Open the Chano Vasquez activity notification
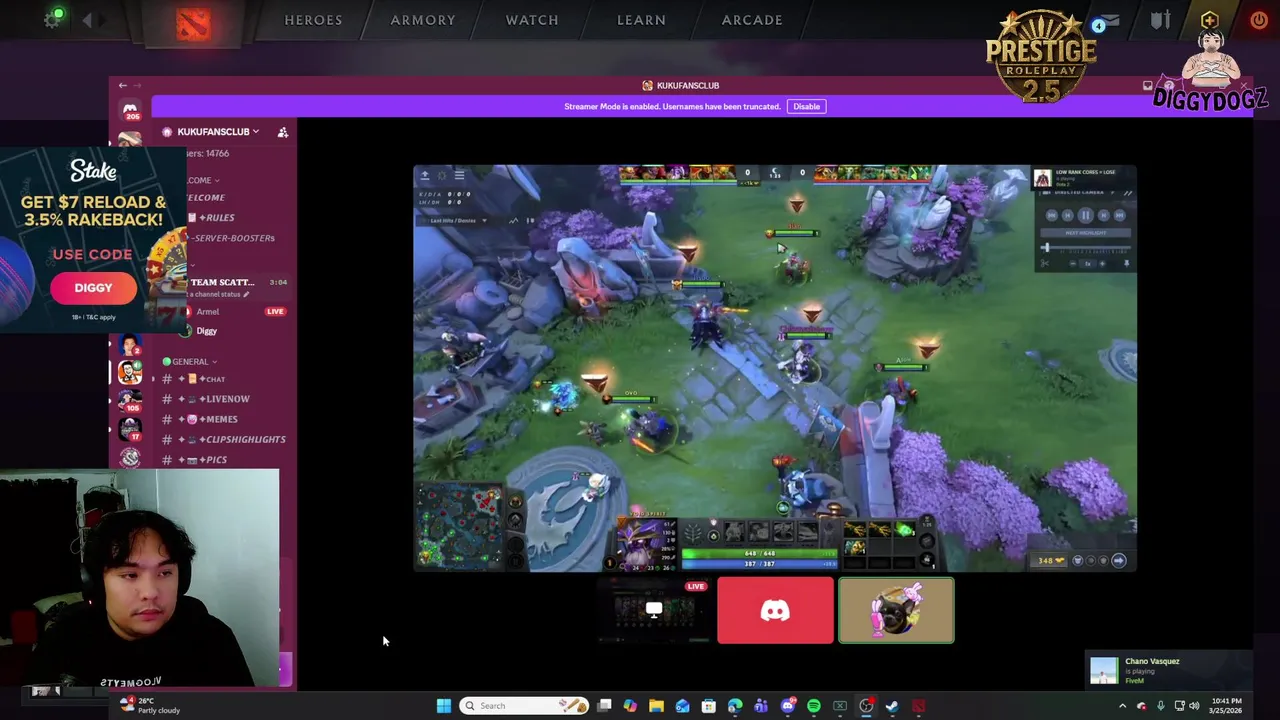Image resolution: width=1280 pixels, height=720 pixels. coord(1168,670)
